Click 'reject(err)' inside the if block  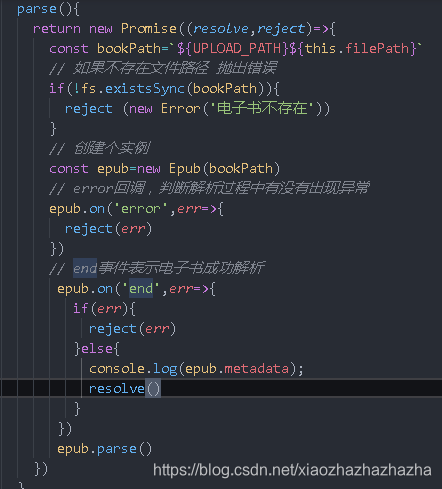(x=132, y=329)
